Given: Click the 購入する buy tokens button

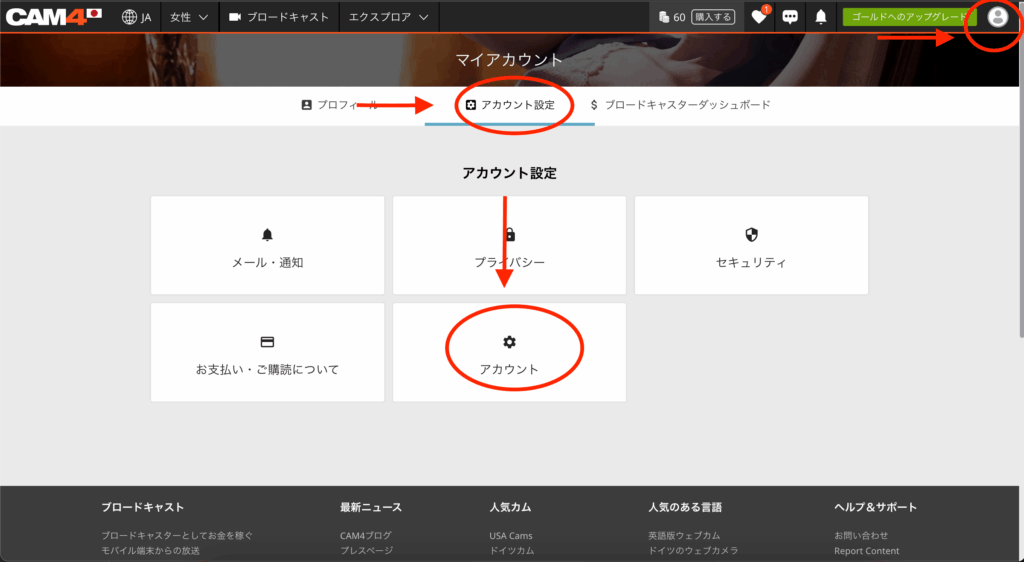Looking at the screenshot, I should point(713,17).
